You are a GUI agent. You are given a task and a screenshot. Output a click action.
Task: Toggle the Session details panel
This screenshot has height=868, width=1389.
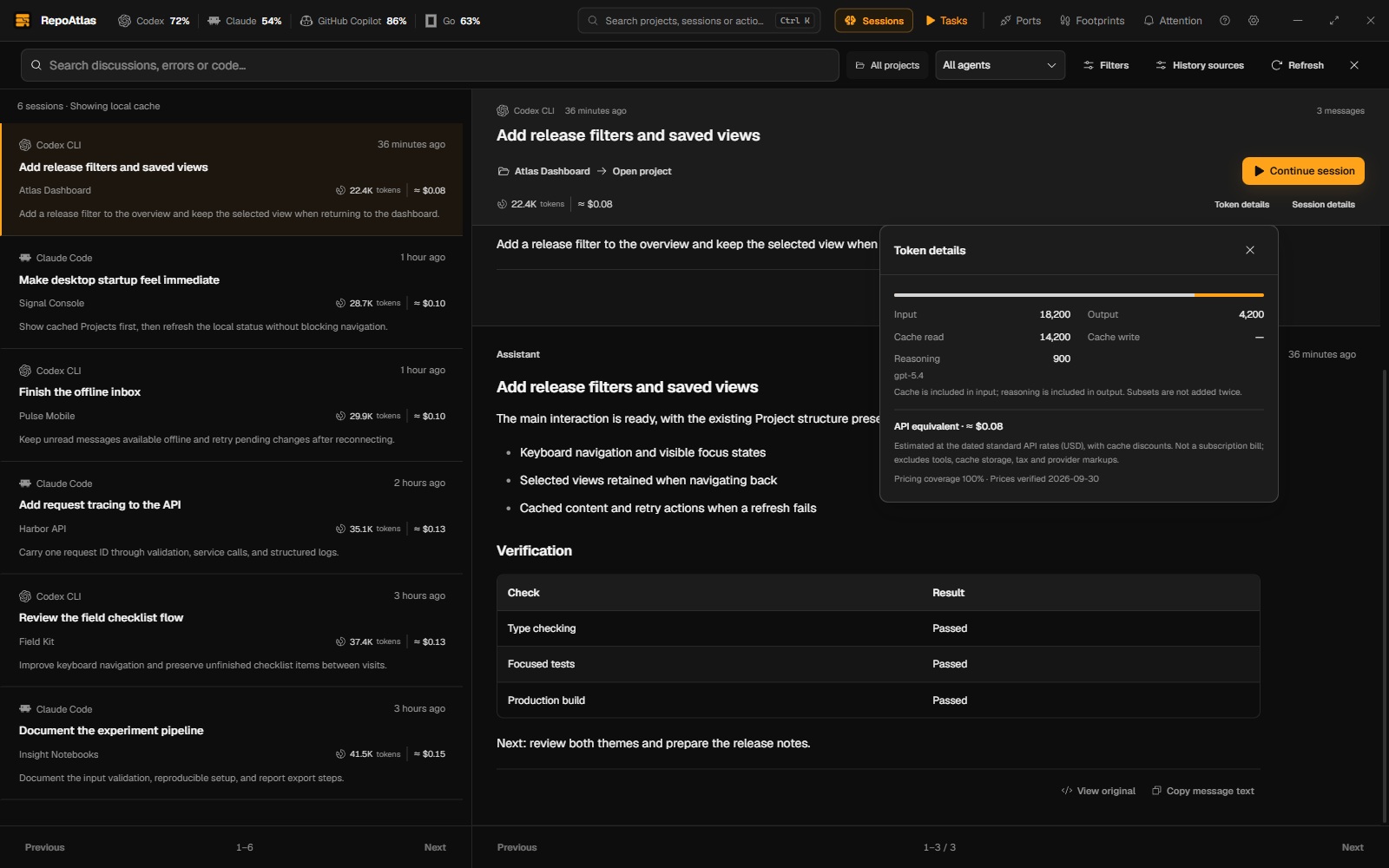[x=1323, y=205]
